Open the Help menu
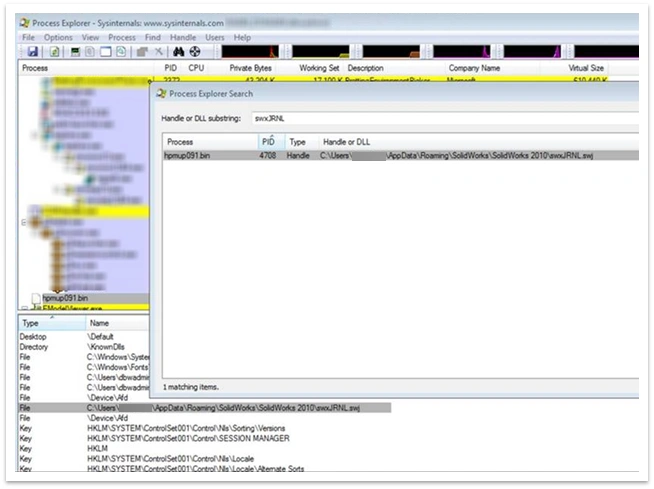 coord(242,38)
